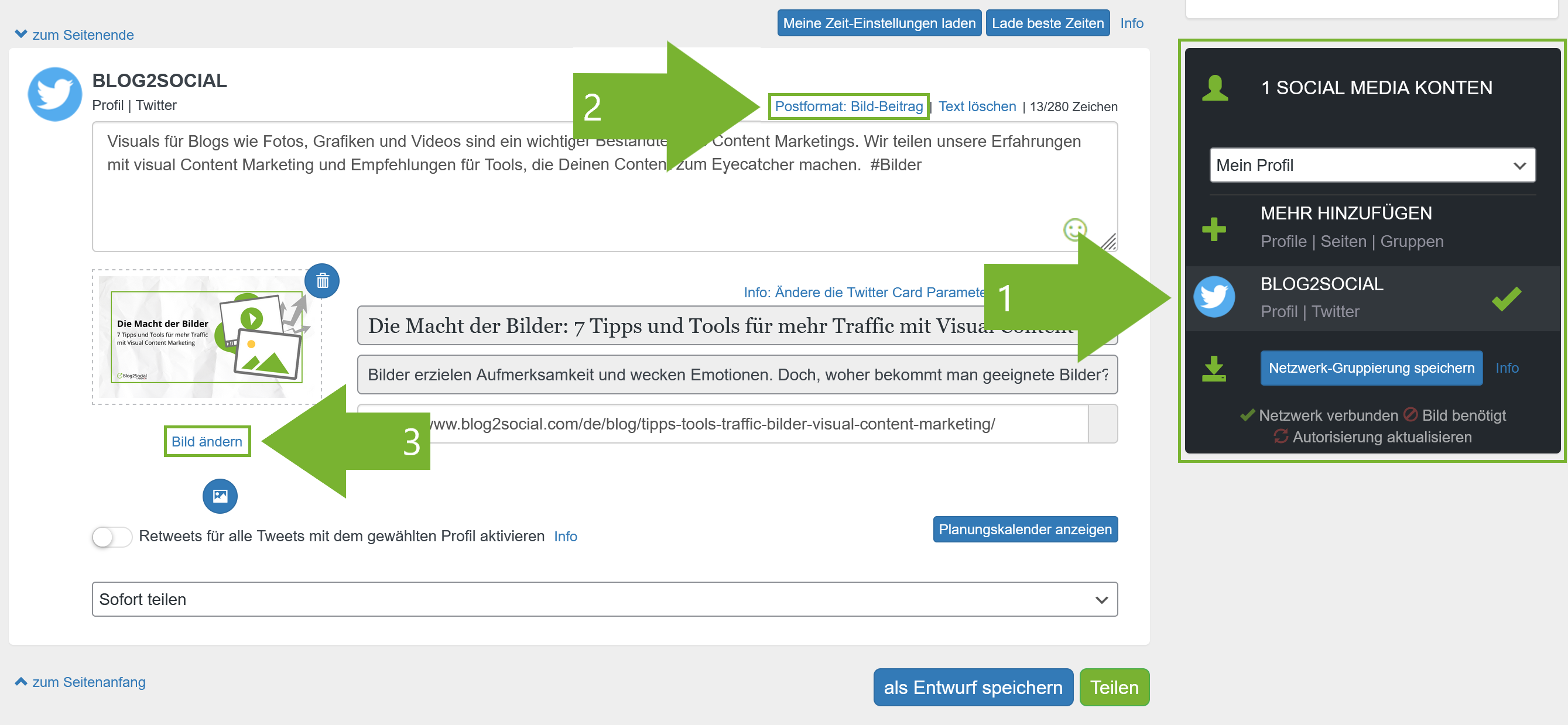Click the Netzwerk verbunden checkmark icon
The image size is (1568, 725).
click(x=1247, y=415)
